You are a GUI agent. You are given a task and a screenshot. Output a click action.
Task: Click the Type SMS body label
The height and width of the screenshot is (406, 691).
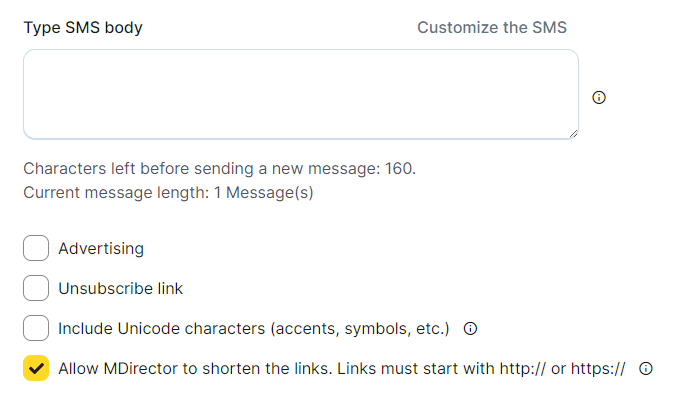(83, 27)
